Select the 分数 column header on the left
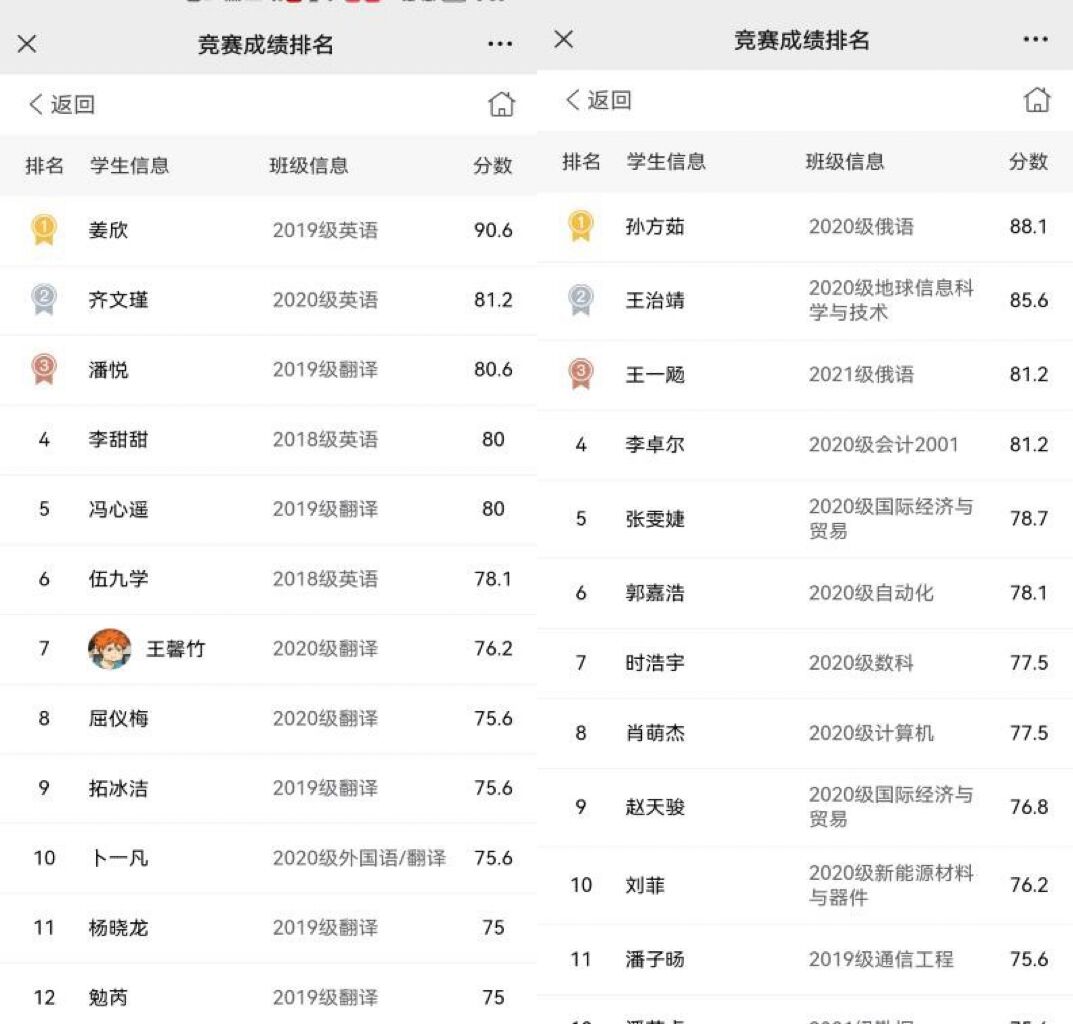 (494, 166)
